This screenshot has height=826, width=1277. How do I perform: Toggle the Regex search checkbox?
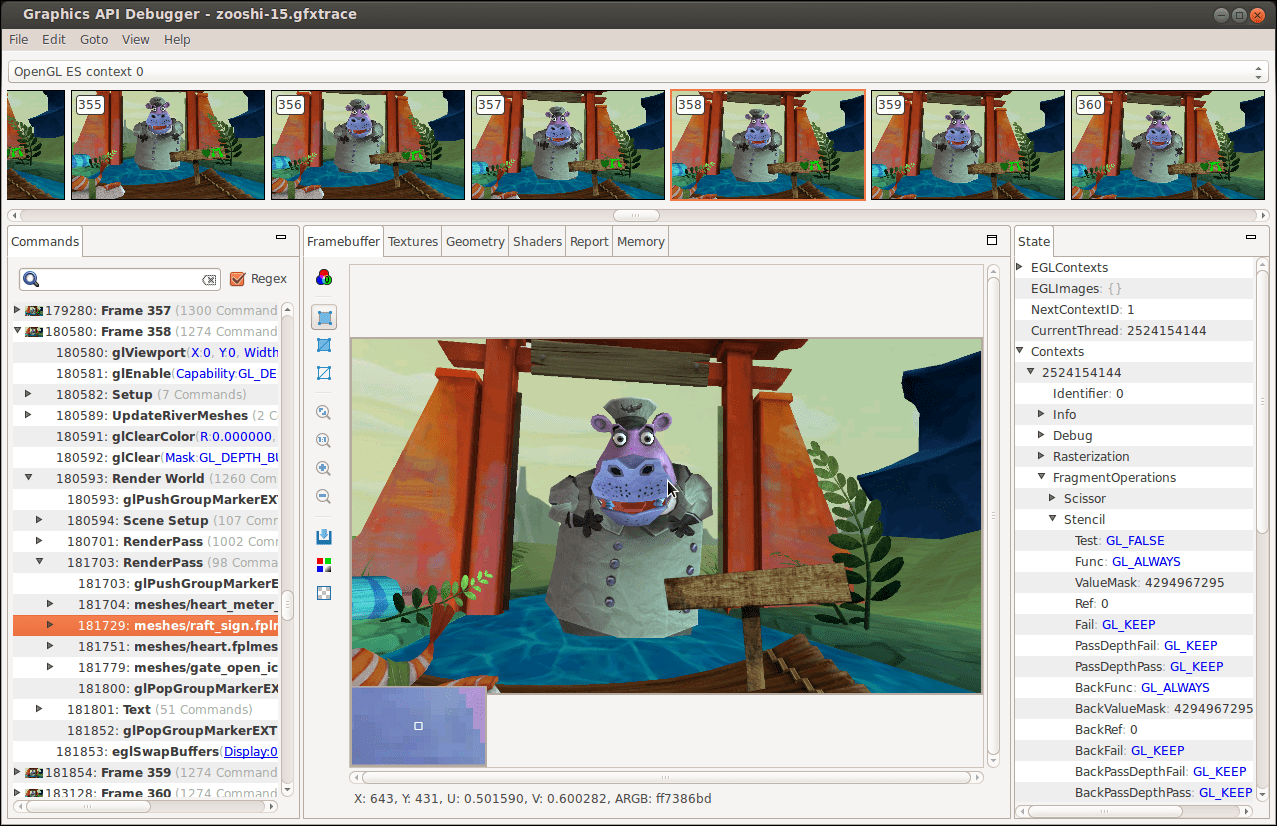(237, 279)
